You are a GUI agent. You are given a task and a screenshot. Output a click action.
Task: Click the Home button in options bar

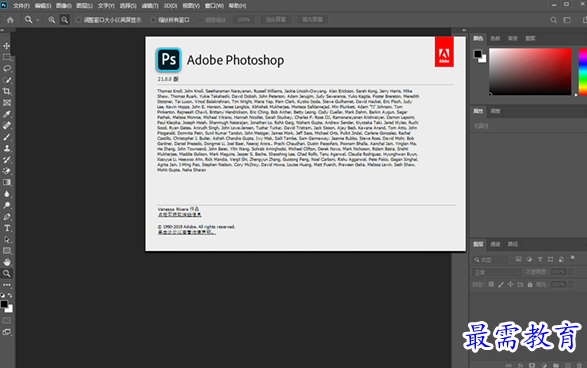(x=10, y=20)
